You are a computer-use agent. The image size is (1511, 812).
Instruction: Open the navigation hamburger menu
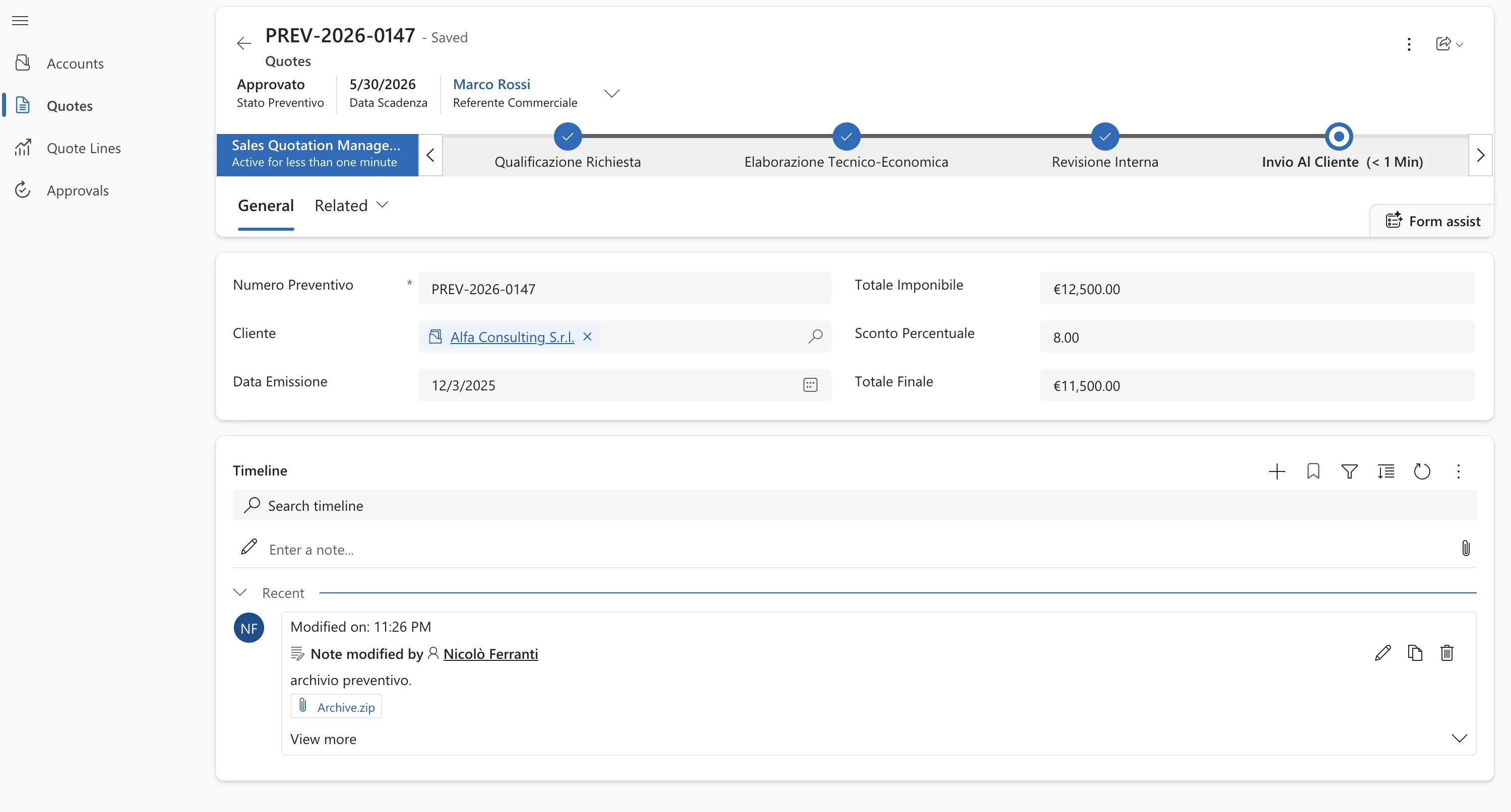click(x=20, y=21)
